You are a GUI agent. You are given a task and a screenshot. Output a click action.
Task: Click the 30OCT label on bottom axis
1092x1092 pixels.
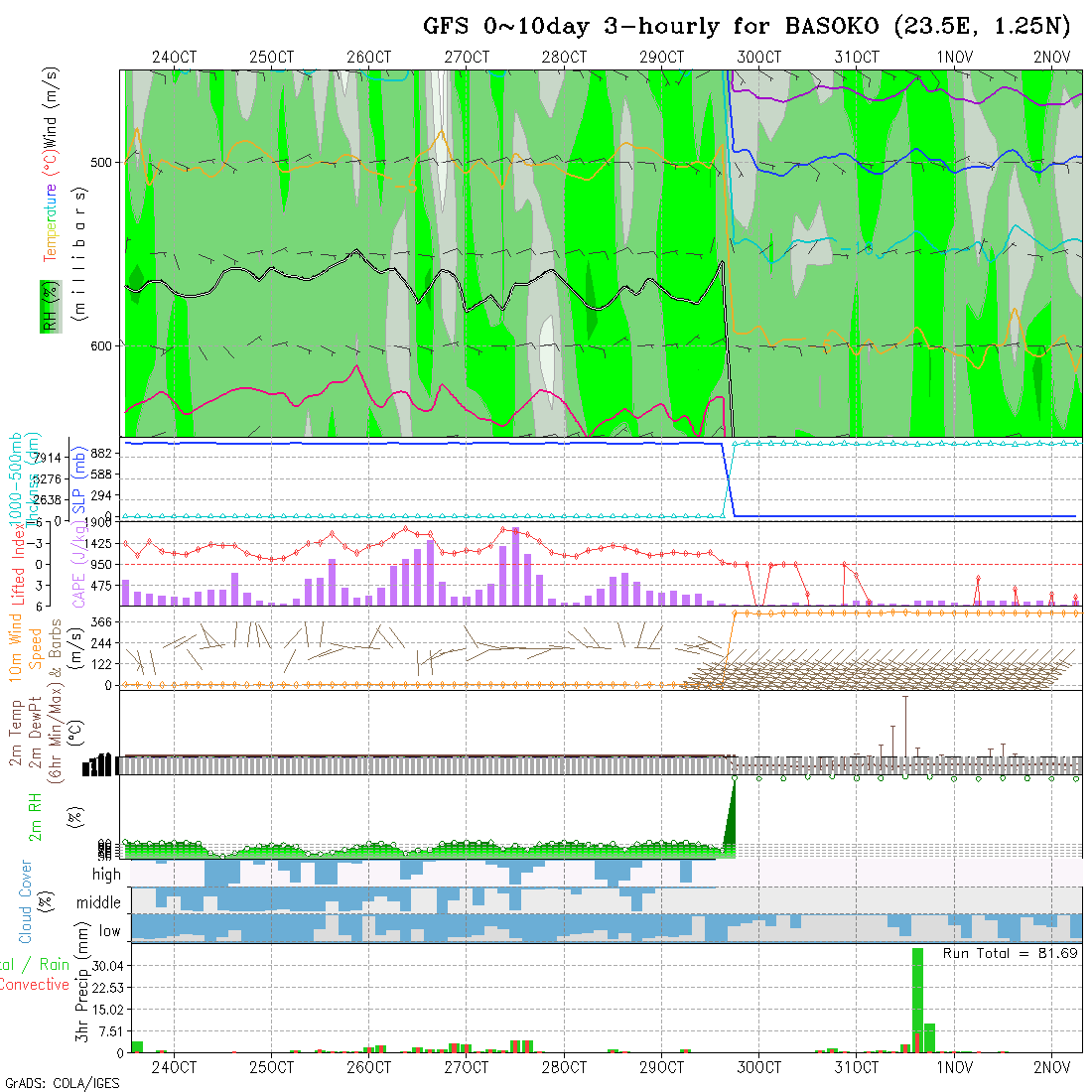click(758, 1068)
